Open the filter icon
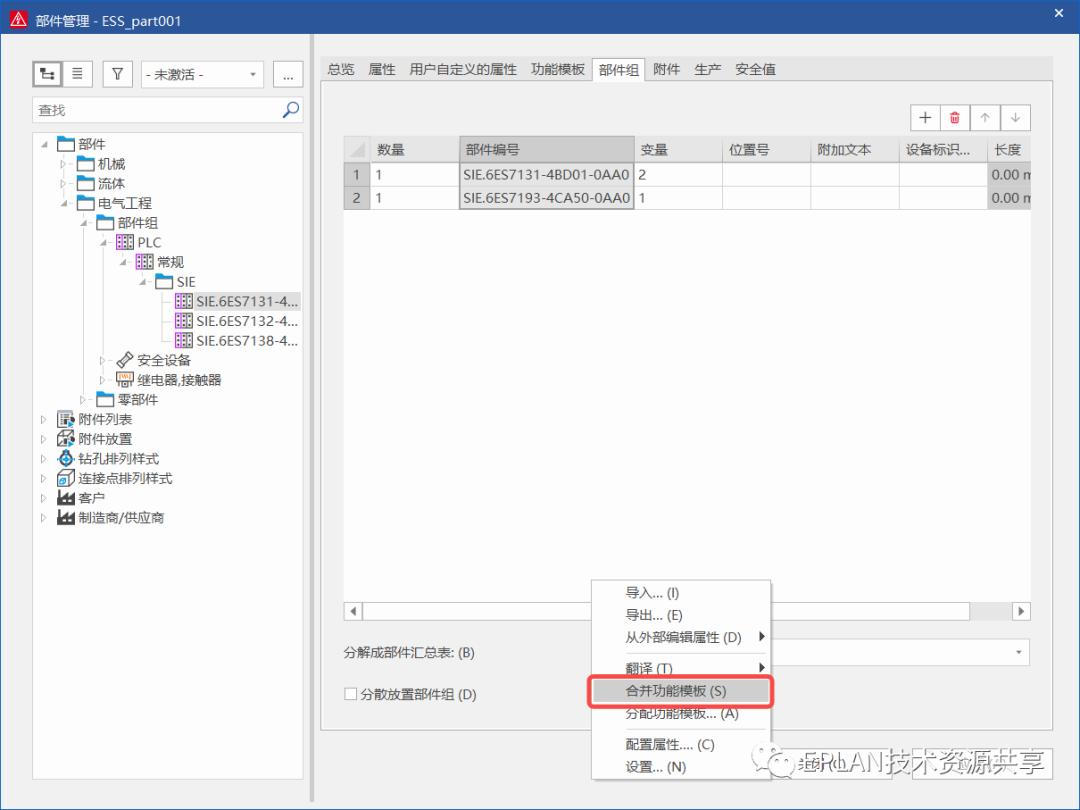Image resolution: width=1080 pixels, height=810 pixels. click(x=117, y=74)
